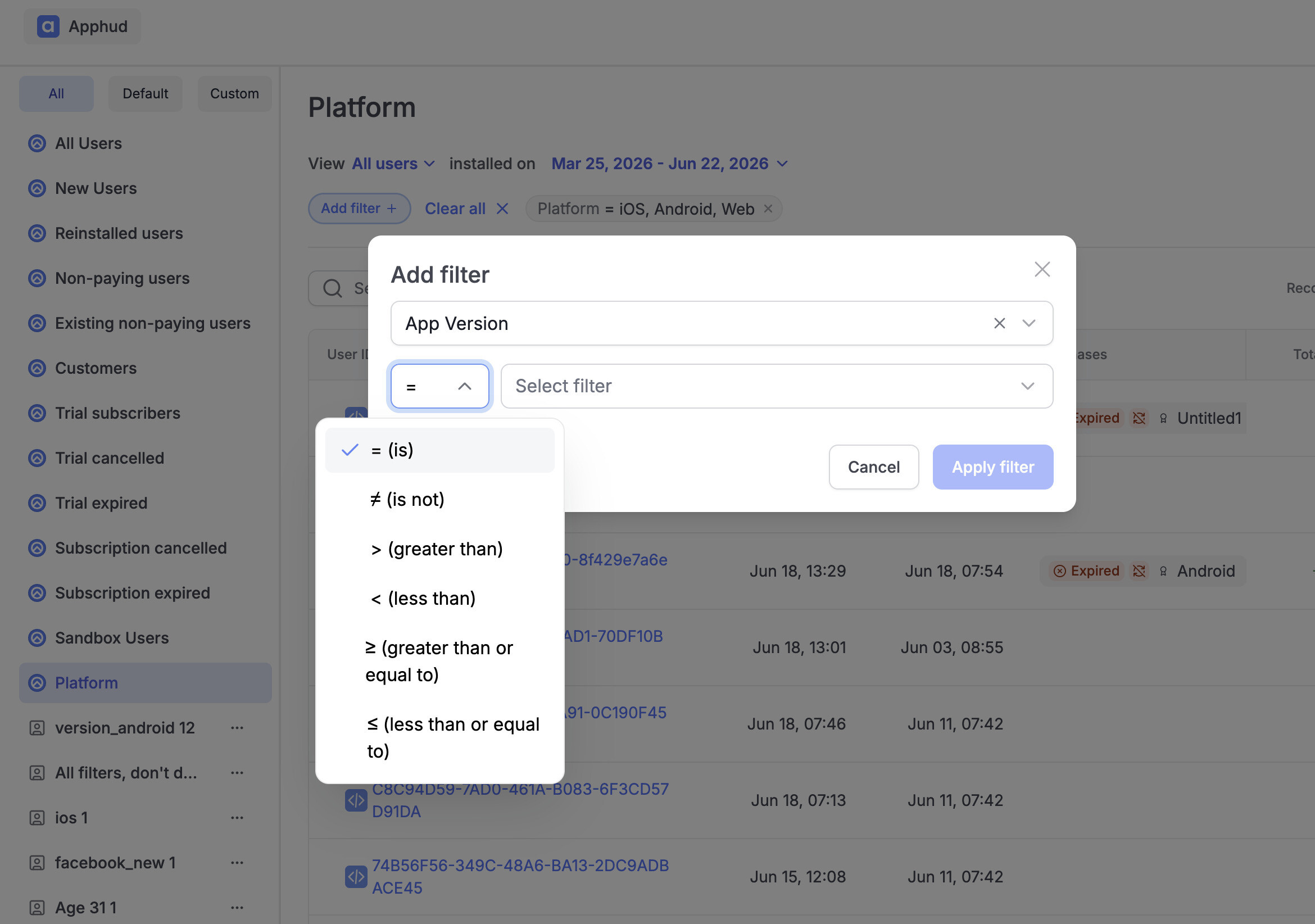Click code icon beside user C8C94D59
The width and height of the screenshot is (1315, 924).
(356, 800)
